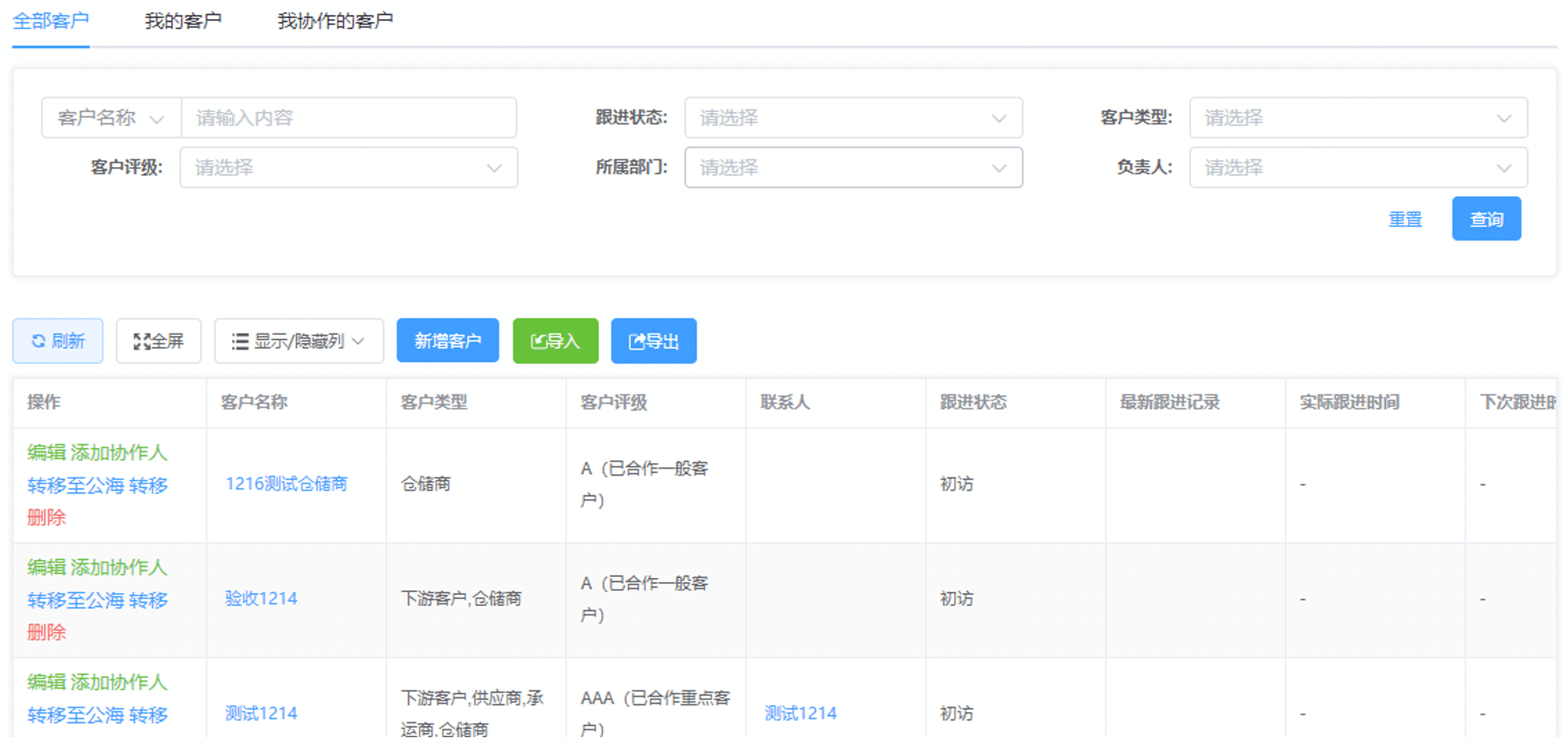Click 编辑 for 1216测试仓储商
This screenshot has height=745, width=1568.
(x=47, y=453)
